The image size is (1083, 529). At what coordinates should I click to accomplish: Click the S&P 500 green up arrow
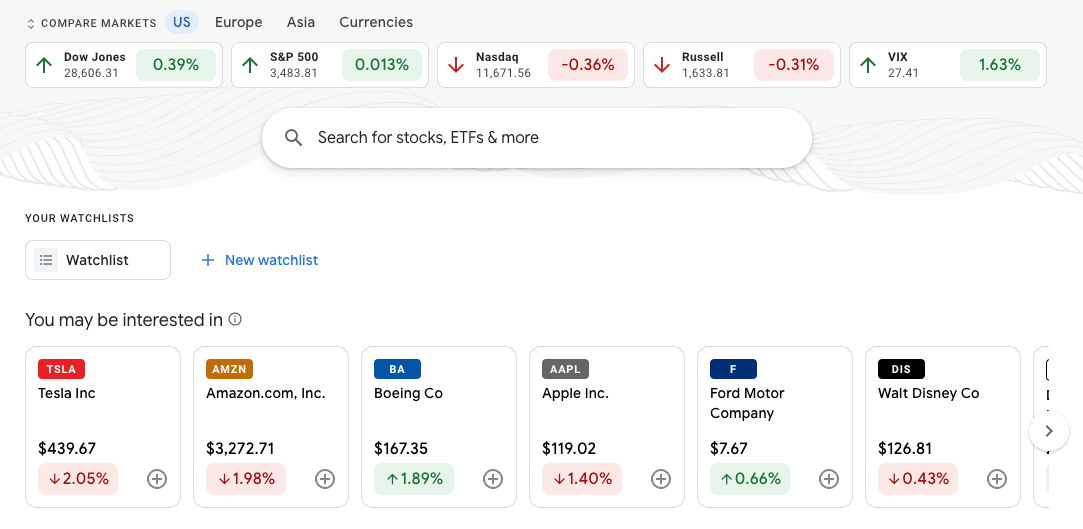pos(250,65)
